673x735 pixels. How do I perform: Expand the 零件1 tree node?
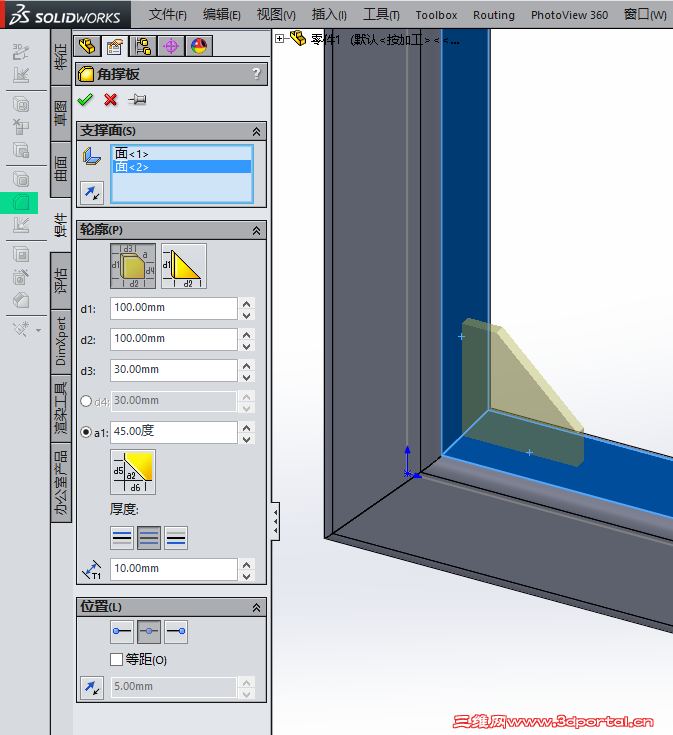[x=279, y=39]
